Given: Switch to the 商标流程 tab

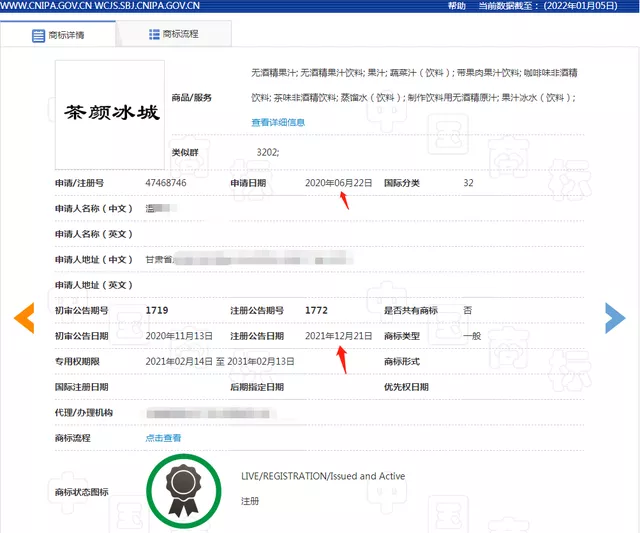Looking at the screenshot, I should point(174,34).
